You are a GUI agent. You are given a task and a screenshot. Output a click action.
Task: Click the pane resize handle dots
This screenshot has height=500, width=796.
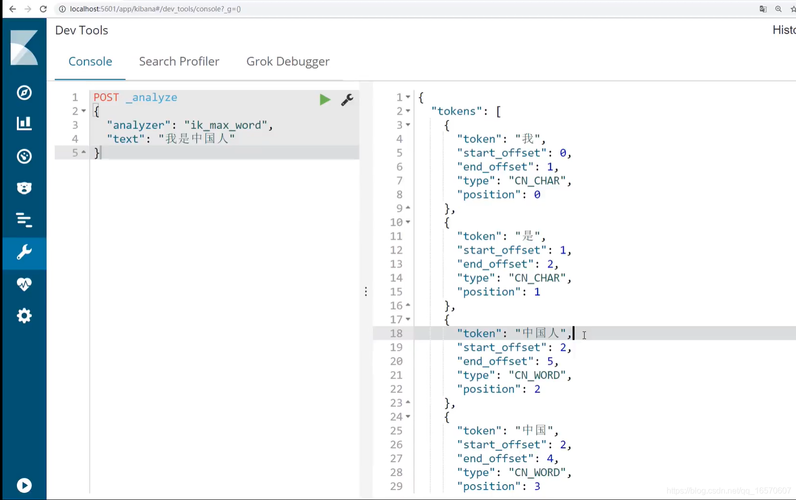click(366, 291)
